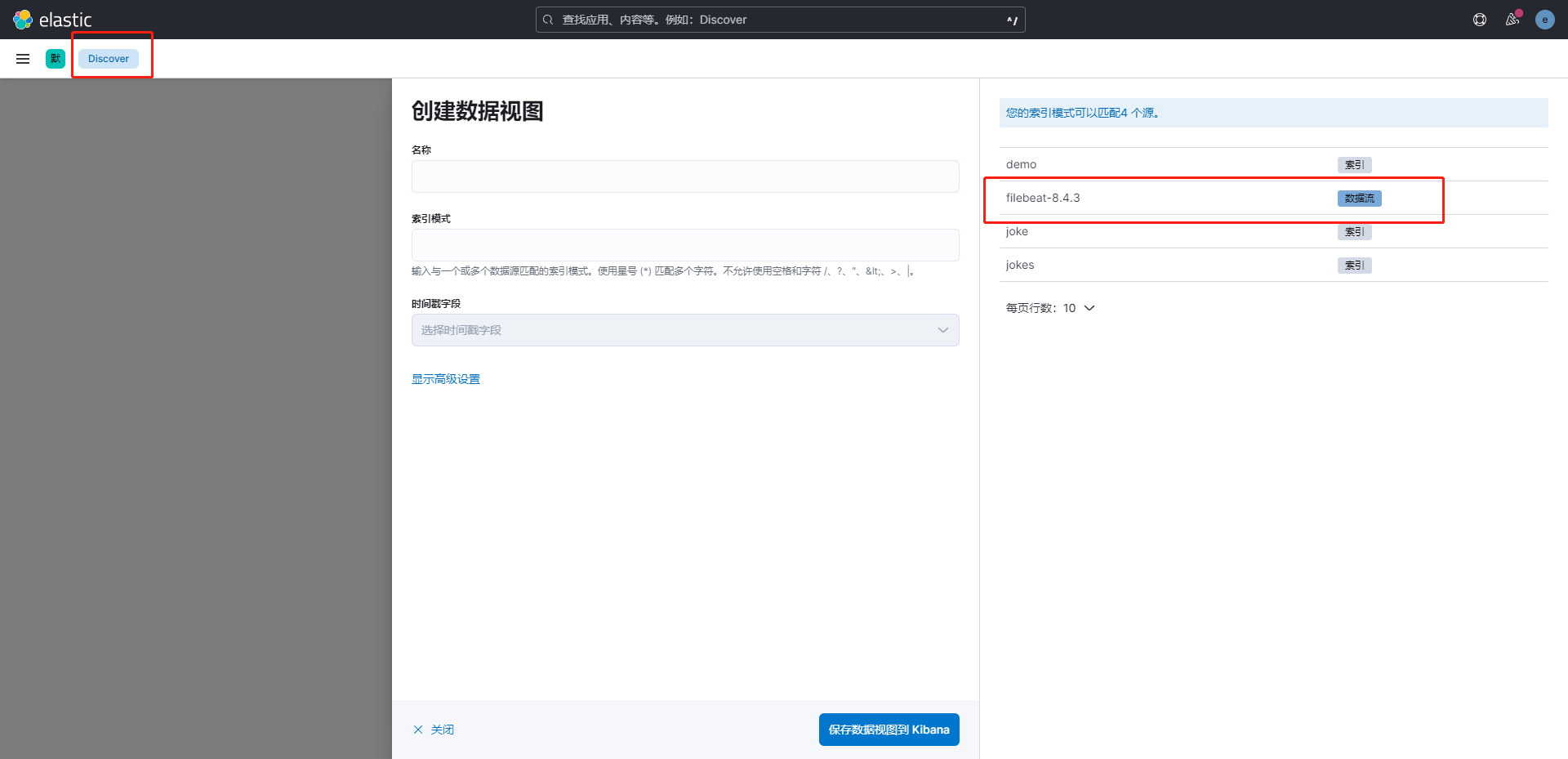This screenshot has height=759, width=1568.
Task: Focus the data view name input field
Action: (684, 176)
